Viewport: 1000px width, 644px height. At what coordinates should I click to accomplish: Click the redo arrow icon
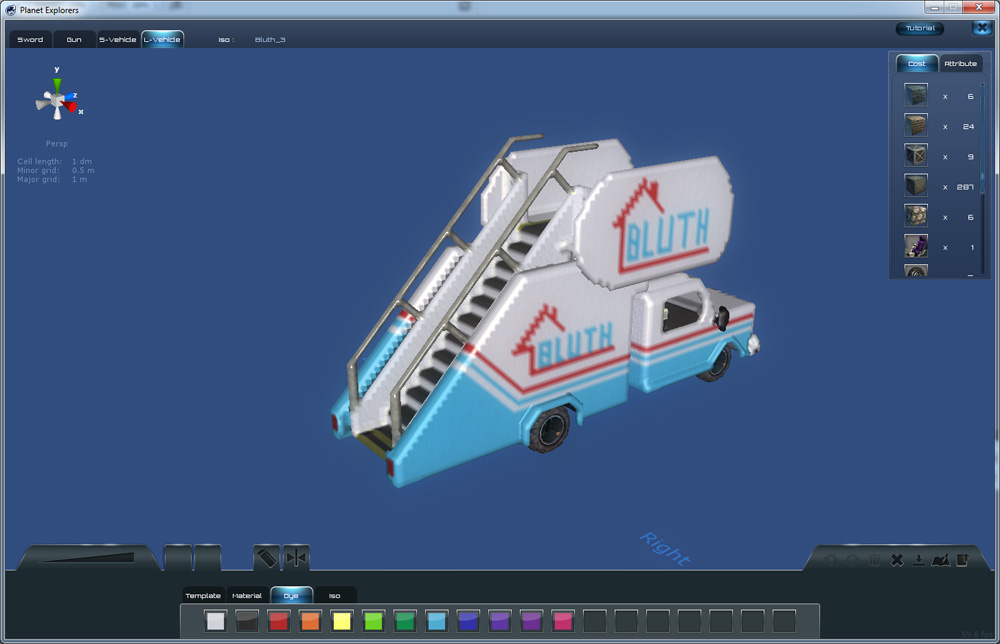pyautogui.click(x=853, y=560)
